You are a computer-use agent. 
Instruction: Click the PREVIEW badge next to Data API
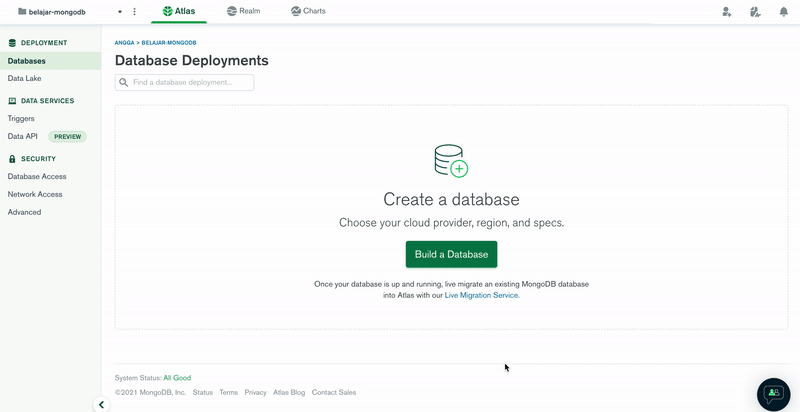tap(67, 137)
